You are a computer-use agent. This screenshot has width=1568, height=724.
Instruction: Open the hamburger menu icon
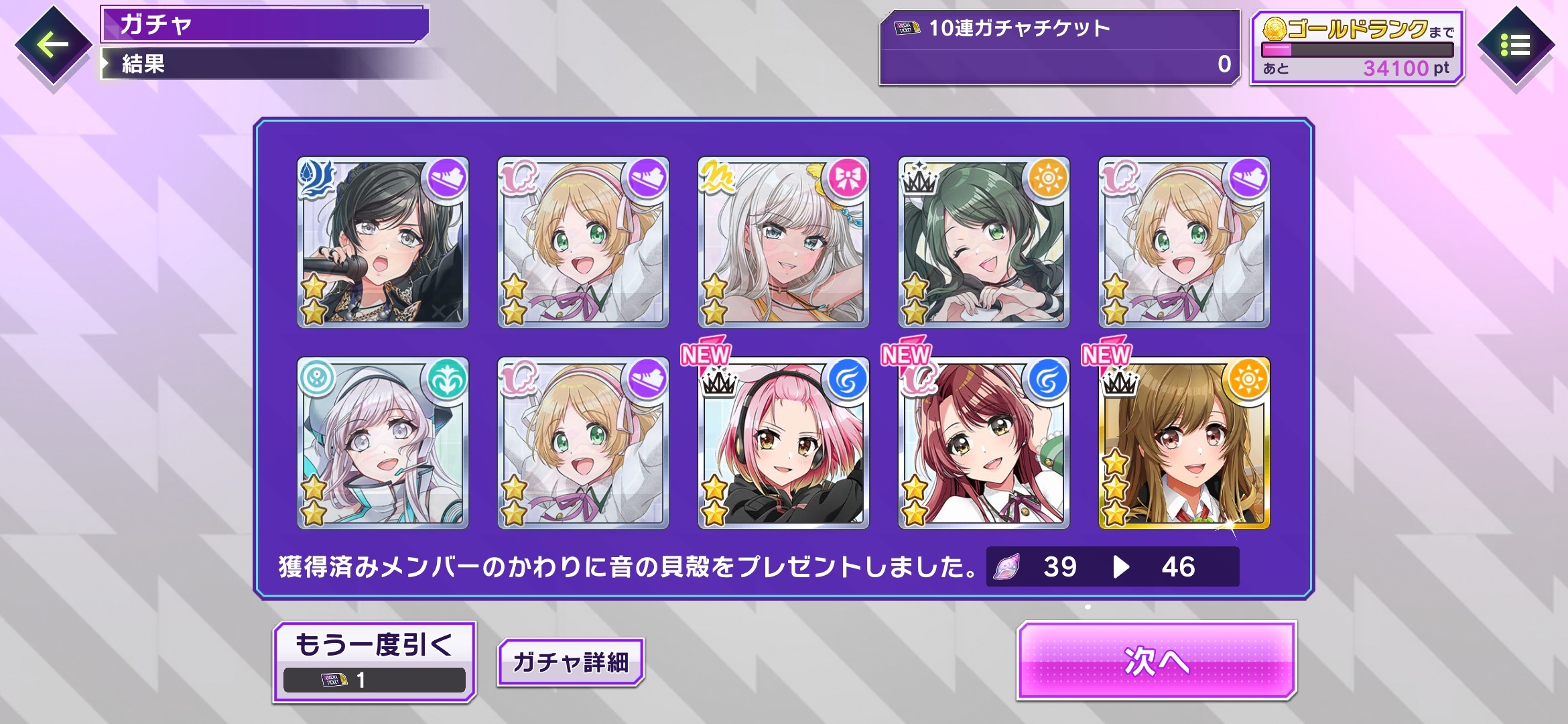(x=1516, y=46)
